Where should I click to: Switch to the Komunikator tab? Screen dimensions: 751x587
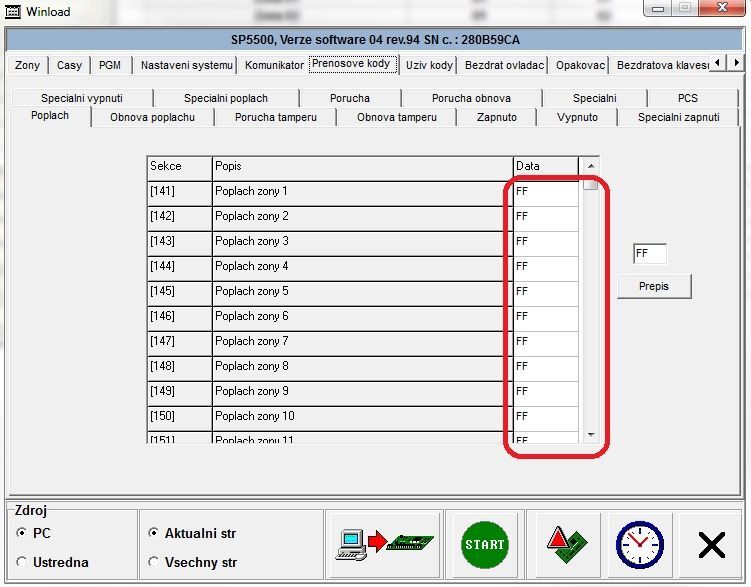coord(273,65)
